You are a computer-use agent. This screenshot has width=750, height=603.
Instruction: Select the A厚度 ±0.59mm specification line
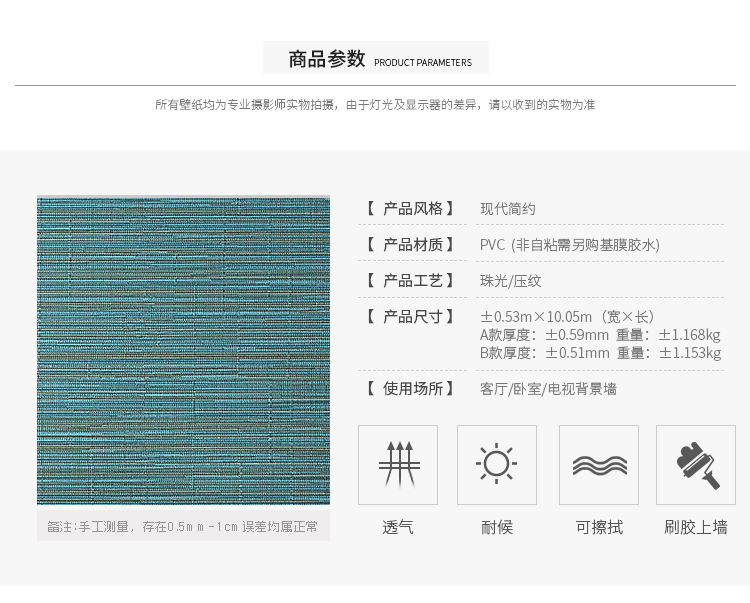(x=600, y=335)
